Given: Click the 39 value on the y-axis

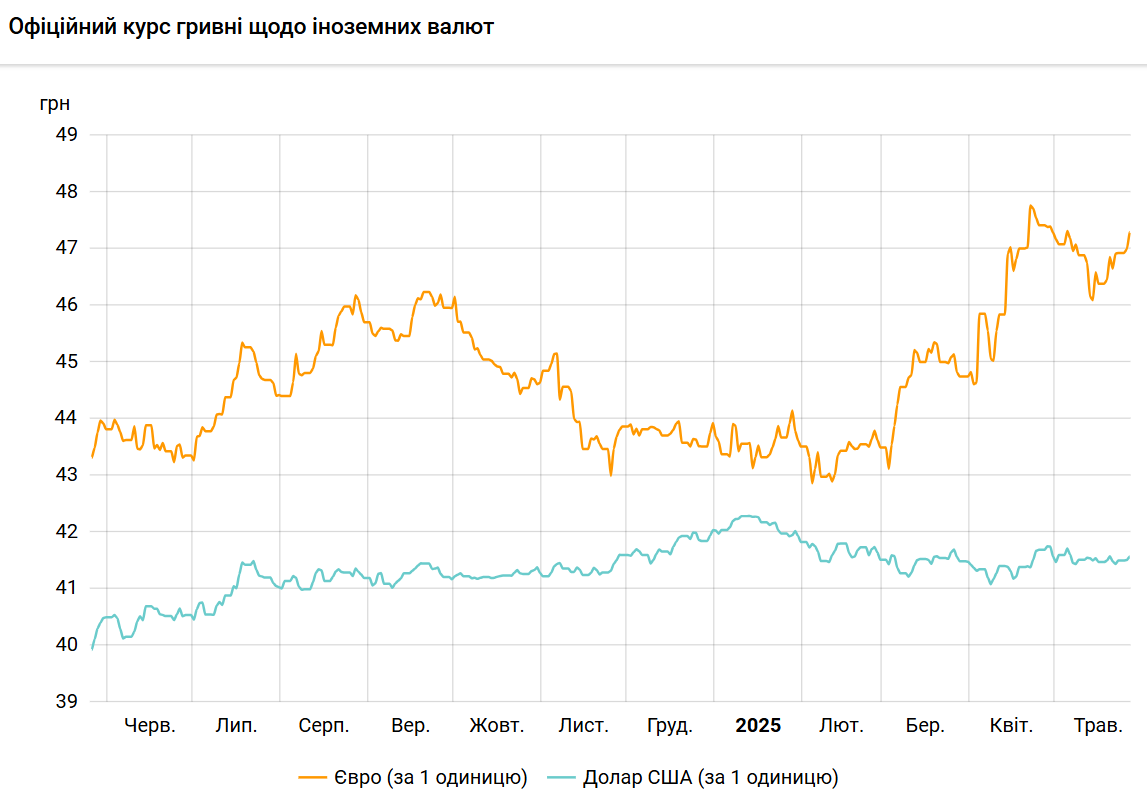Looking at the screenshot, I should [x=65, y=702].
